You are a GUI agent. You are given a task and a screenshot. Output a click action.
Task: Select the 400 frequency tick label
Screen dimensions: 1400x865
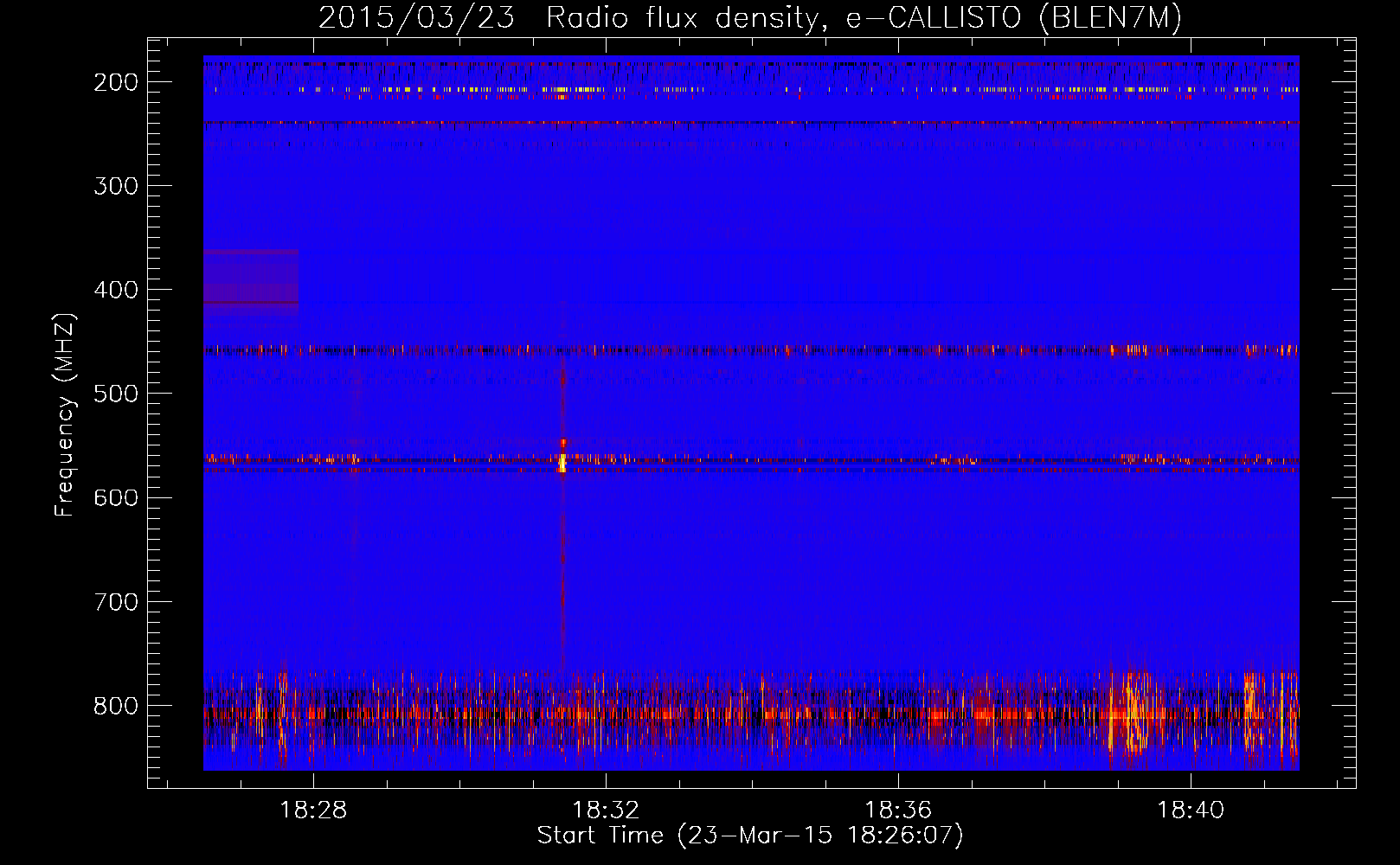[x=116, y=290]
